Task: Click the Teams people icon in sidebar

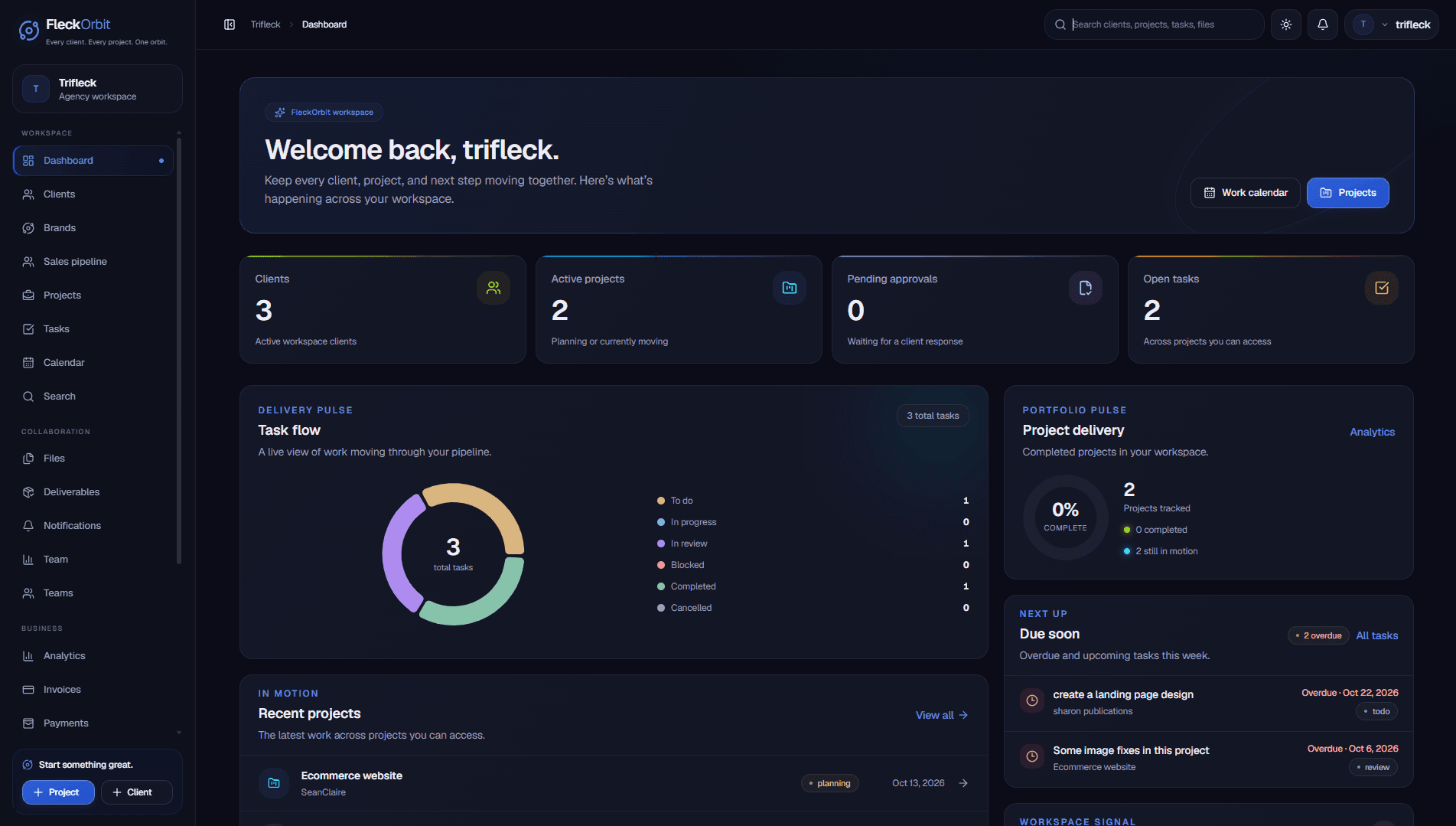Action: (28, 593)
